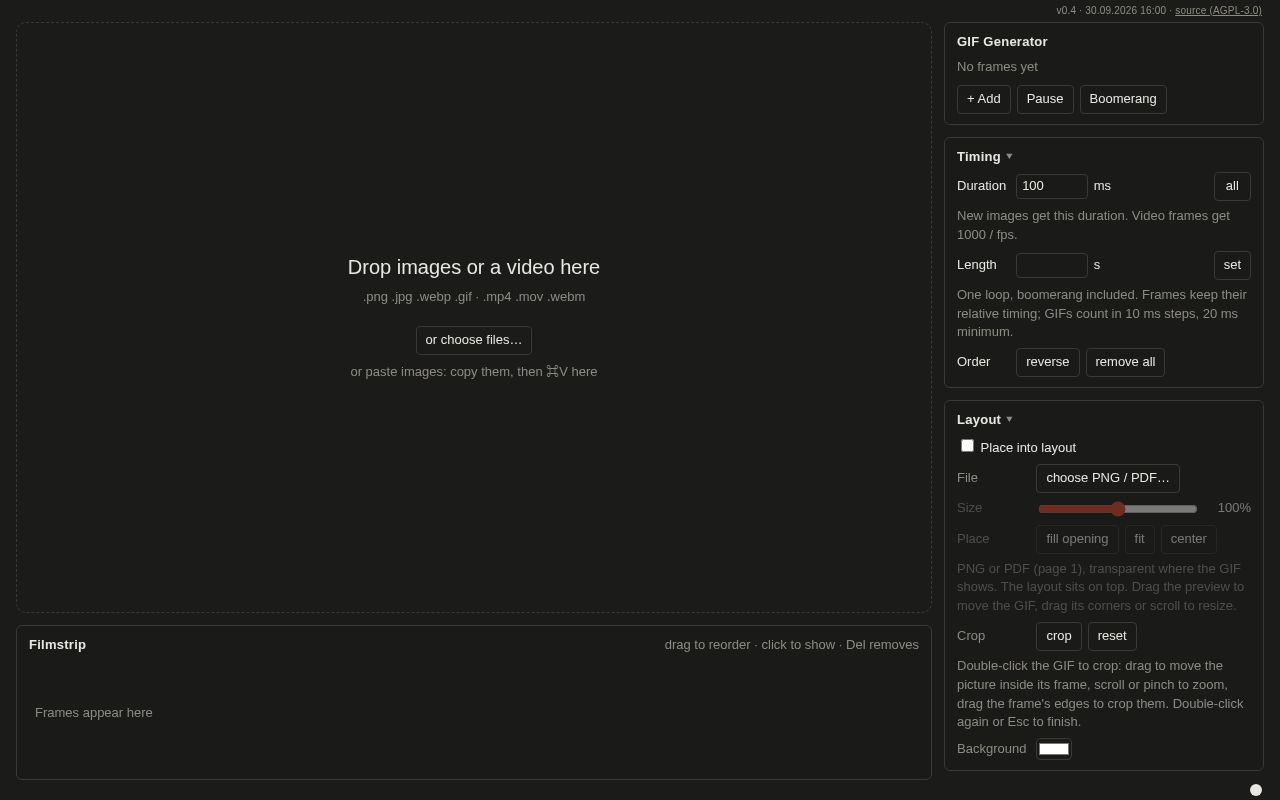Select fill opening placement
1280x800 pixels.
click(x=1077, y=539)
